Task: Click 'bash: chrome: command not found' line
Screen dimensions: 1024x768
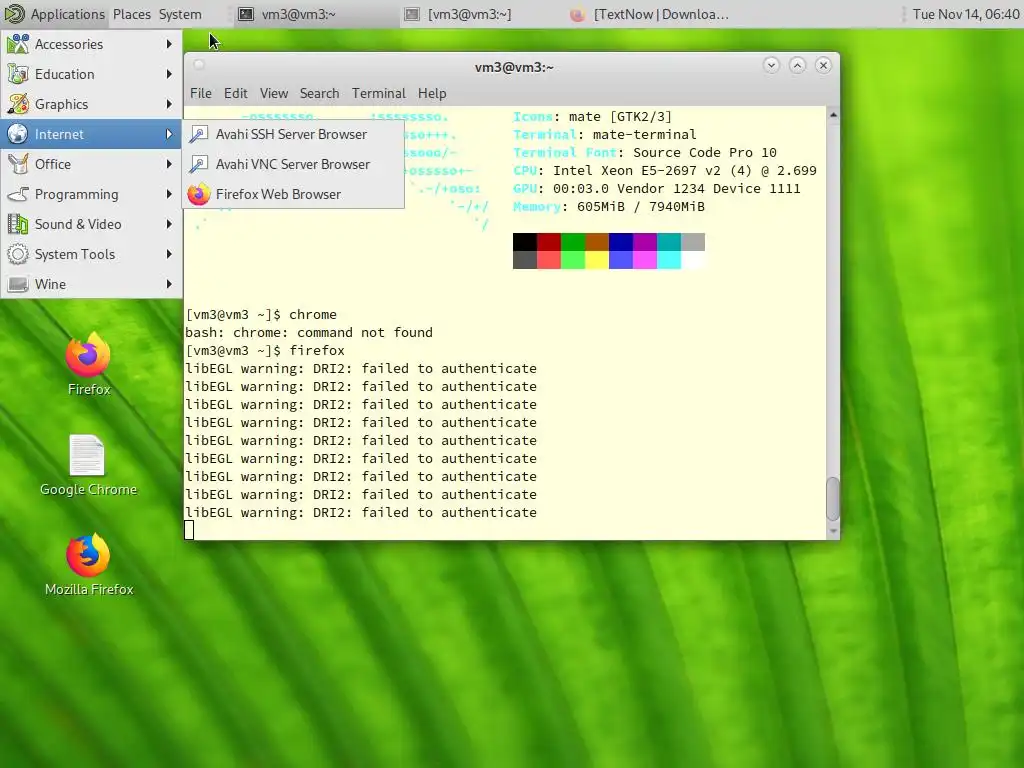Action: [x=309, y=332]
